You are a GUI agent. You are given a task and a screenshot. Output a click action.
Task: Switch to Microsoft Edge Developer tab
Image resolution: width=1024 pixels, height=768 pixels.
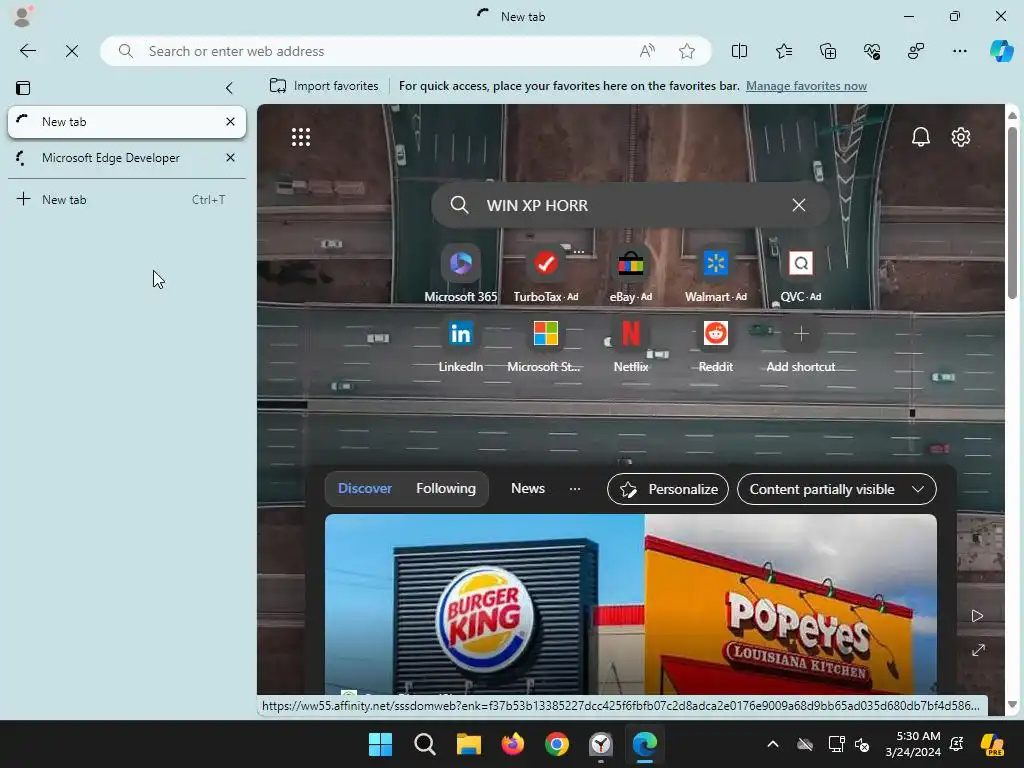[127, 157]
